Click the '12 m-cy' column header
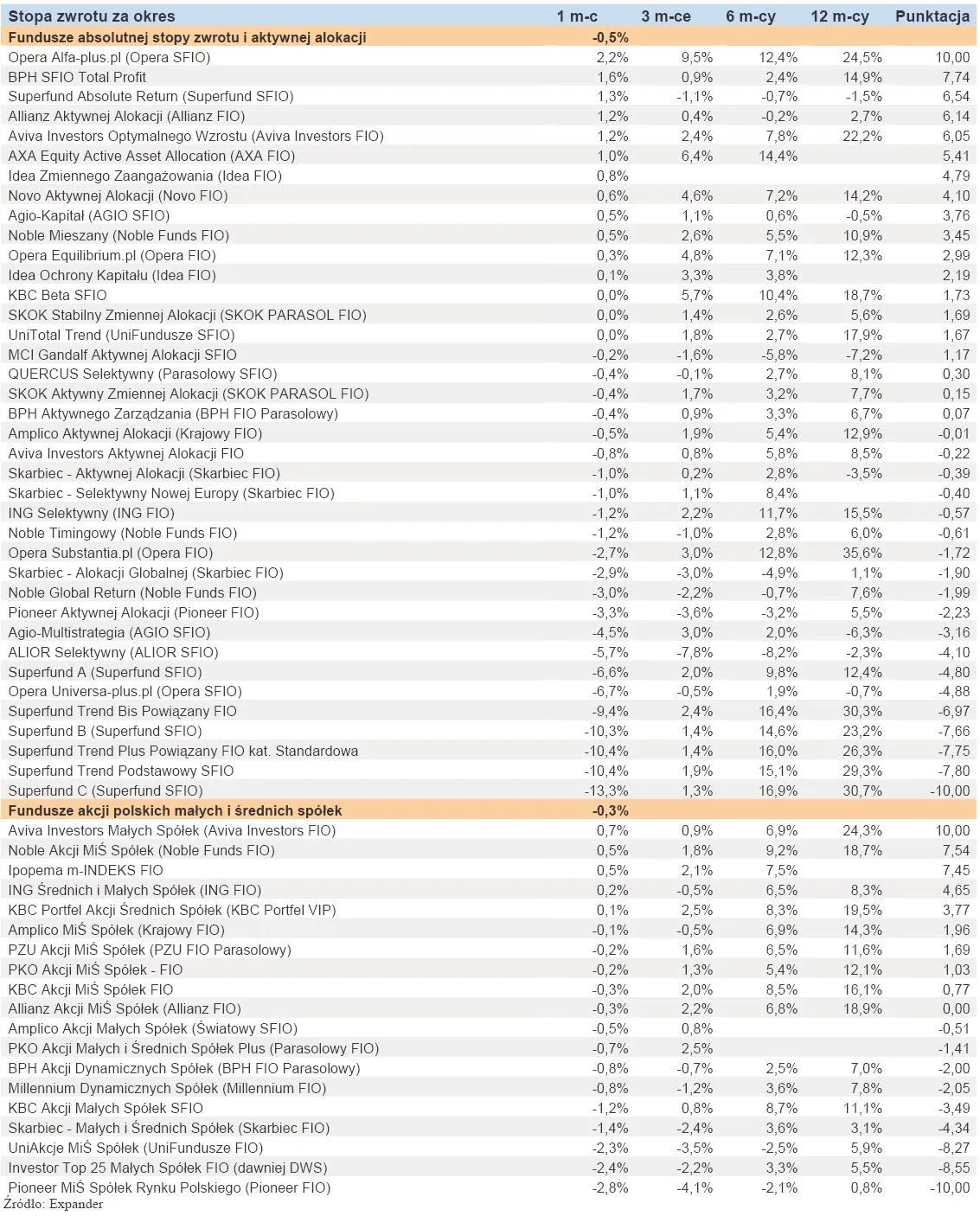 click(840, 16)
